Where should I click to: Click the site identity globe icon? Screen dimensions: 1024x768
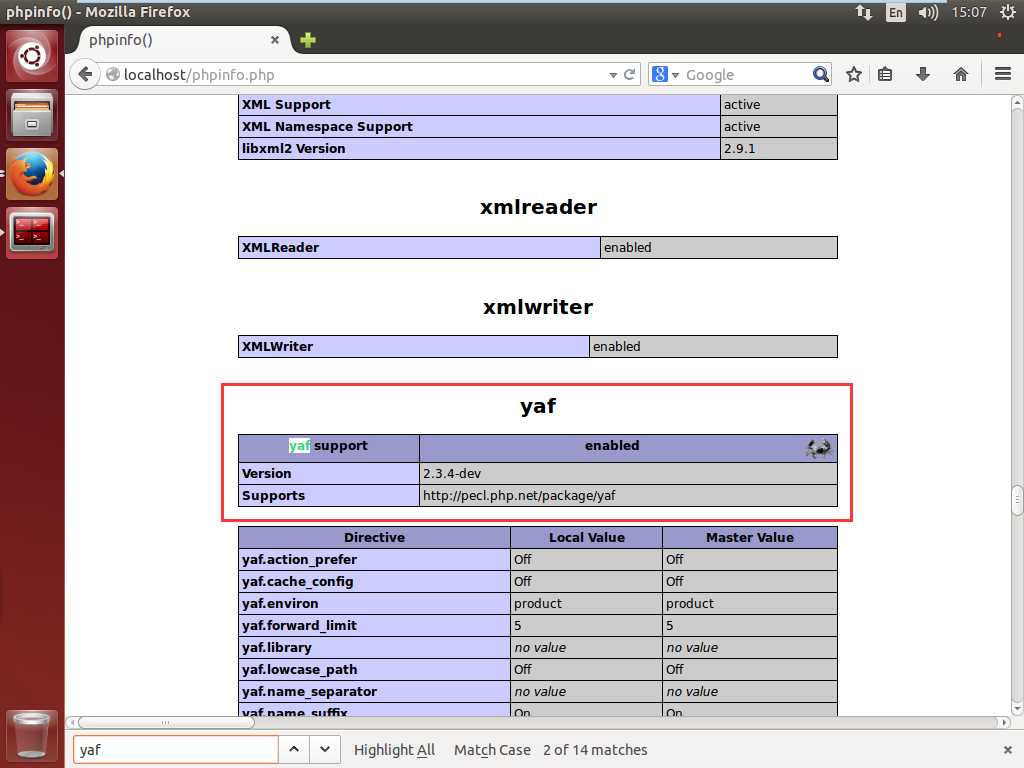[113, 74]
